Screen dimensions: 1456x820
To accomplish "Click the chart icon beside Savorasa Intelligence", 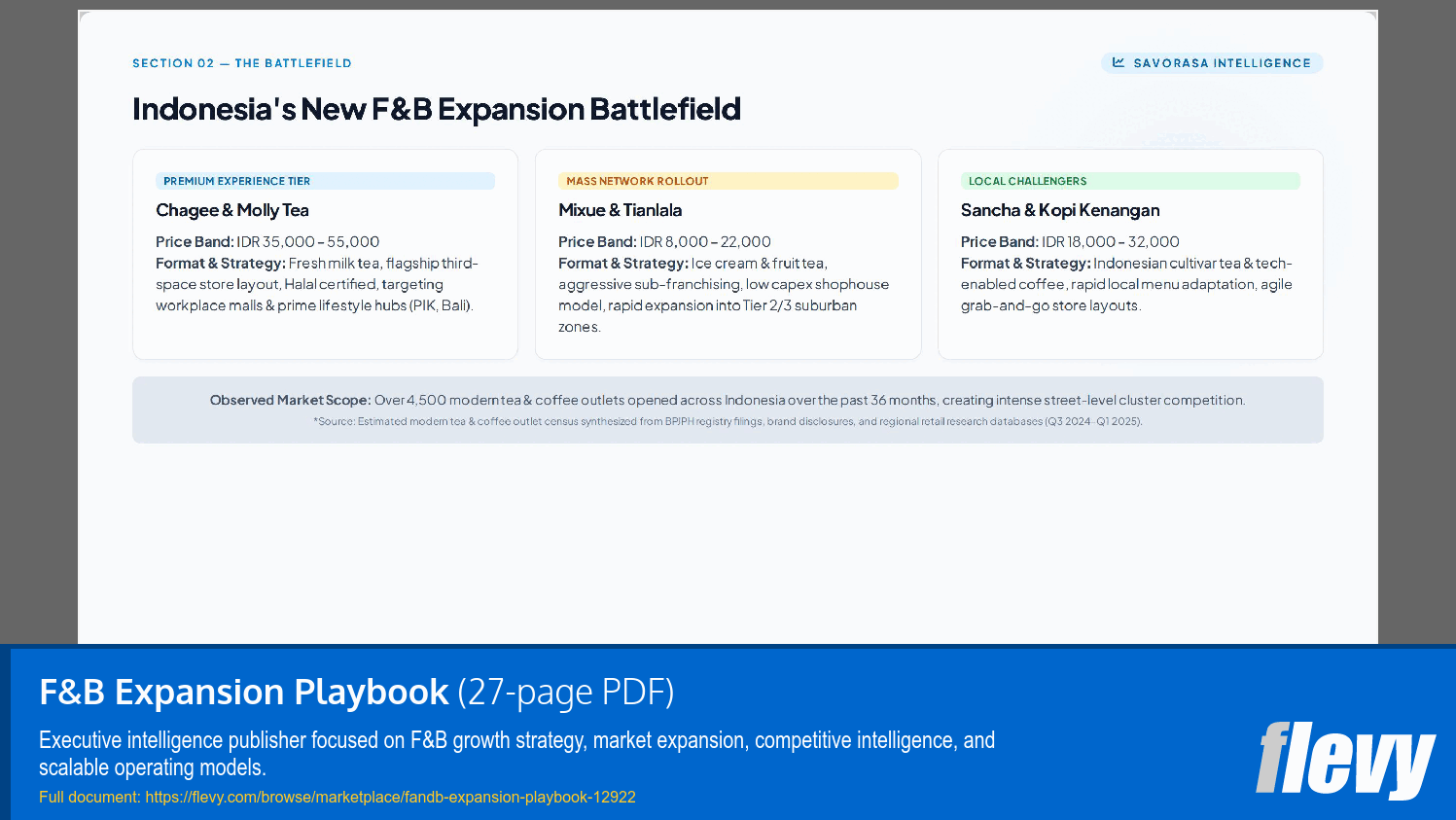I will click(1119, 62).
